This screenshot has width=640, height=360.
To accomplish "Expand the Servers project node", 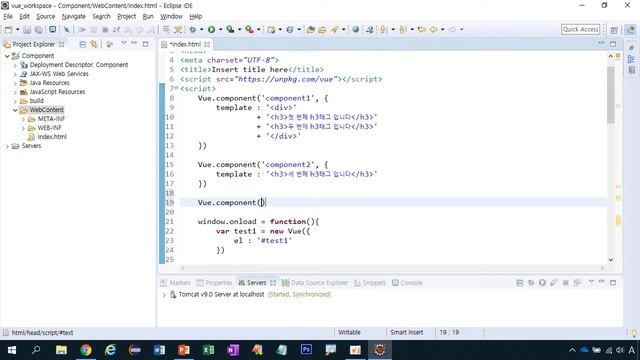I will pyautogui.click(x=7, y=146).
